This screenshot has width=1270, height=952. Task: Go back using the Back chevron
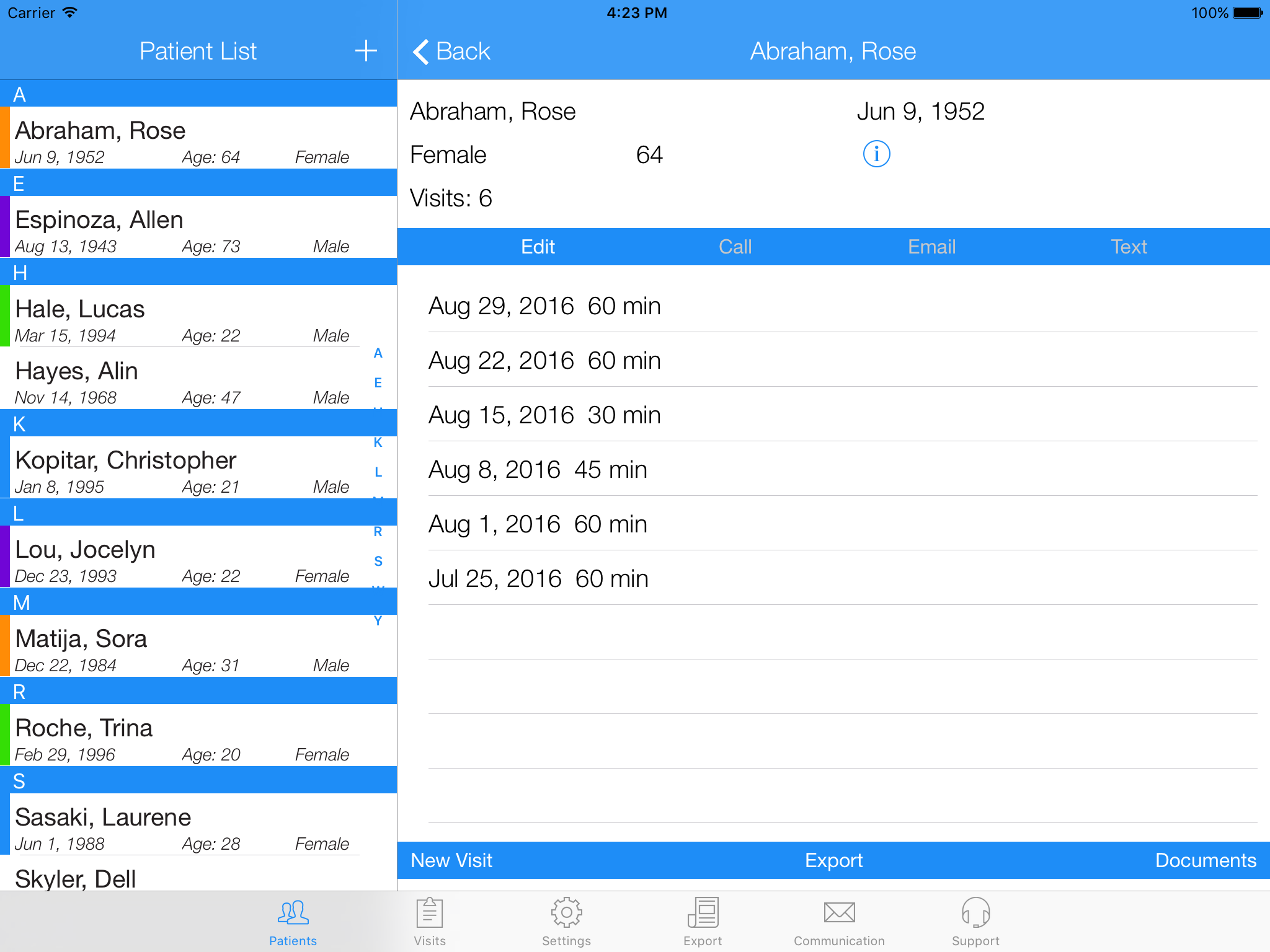click(x=451, y=51)
